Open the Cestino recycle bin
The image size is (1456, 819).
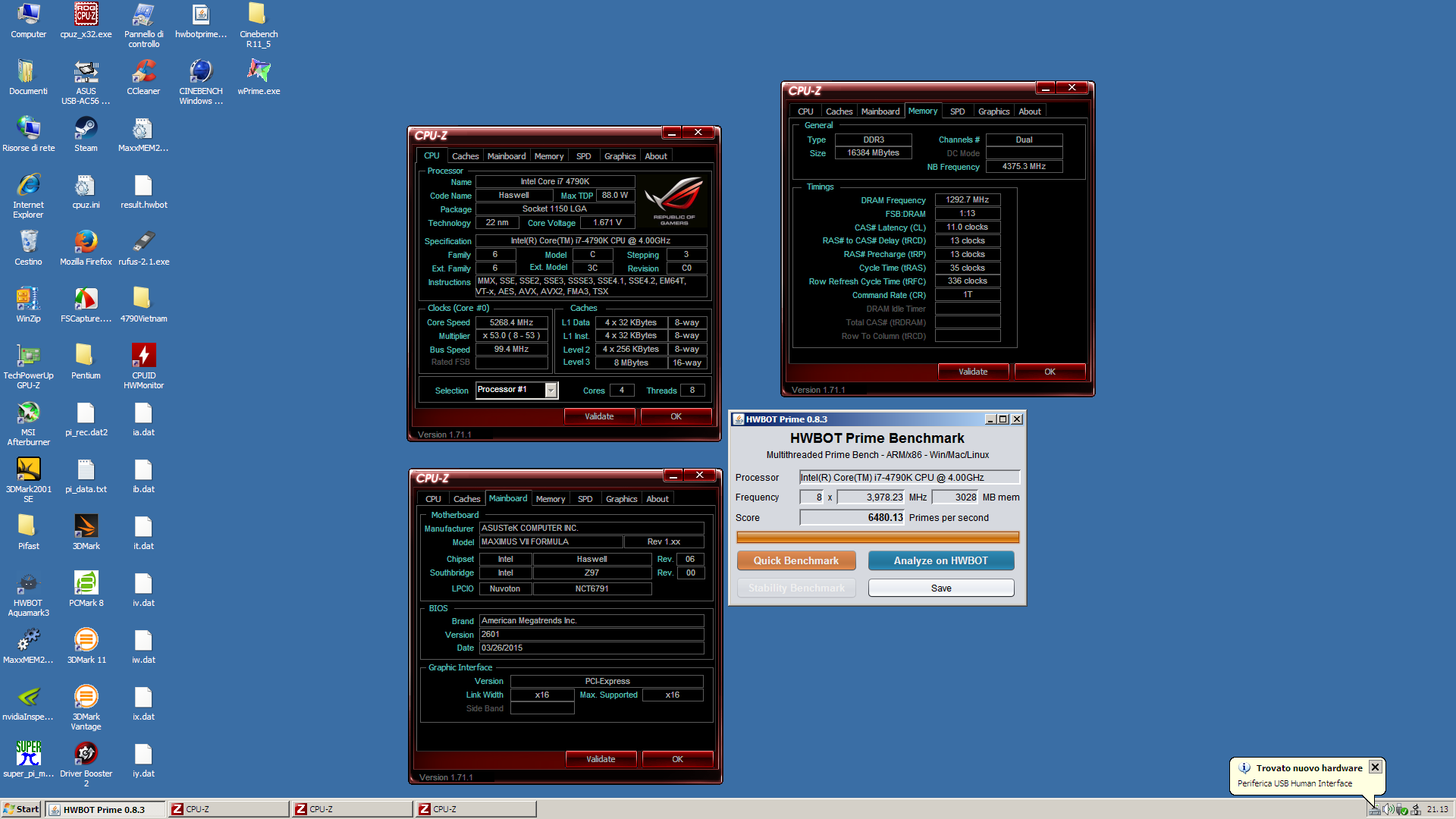click(x=28, y=248)
